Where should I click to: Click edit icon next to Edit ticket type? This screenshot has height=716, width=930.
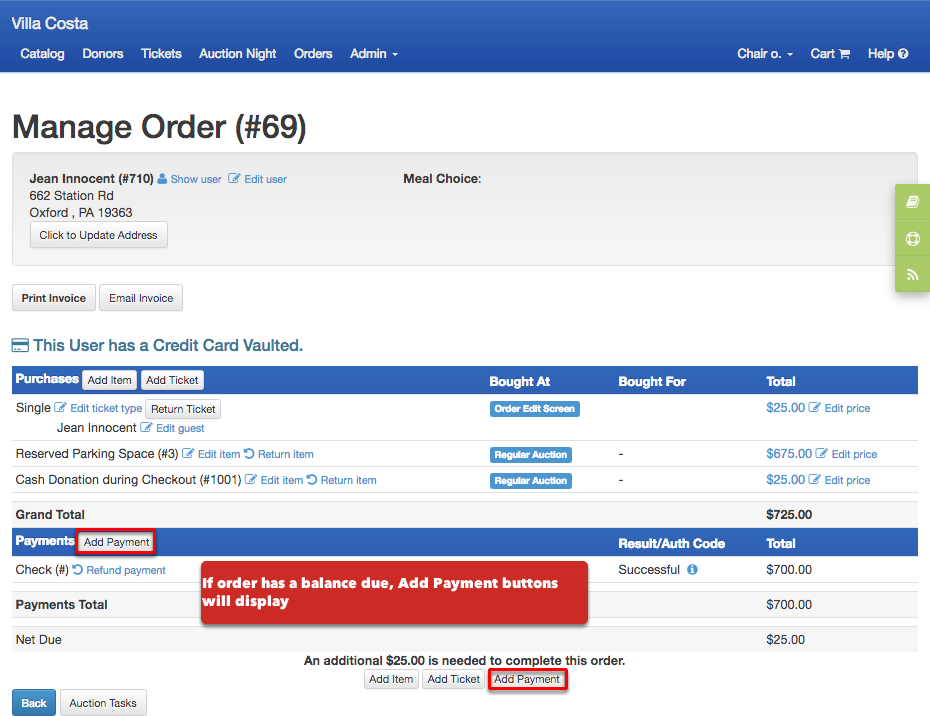click(60, 408)
